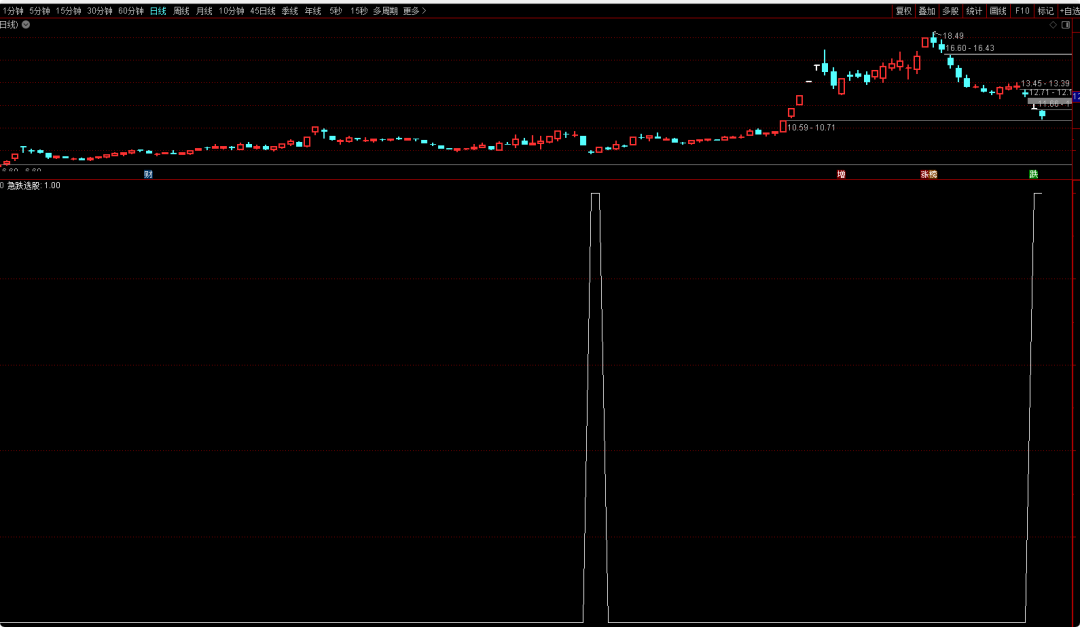The width and height of the screenshot is (1080, 627).
Task: Click the 张榜 event marker
Action: coord(929,174)
